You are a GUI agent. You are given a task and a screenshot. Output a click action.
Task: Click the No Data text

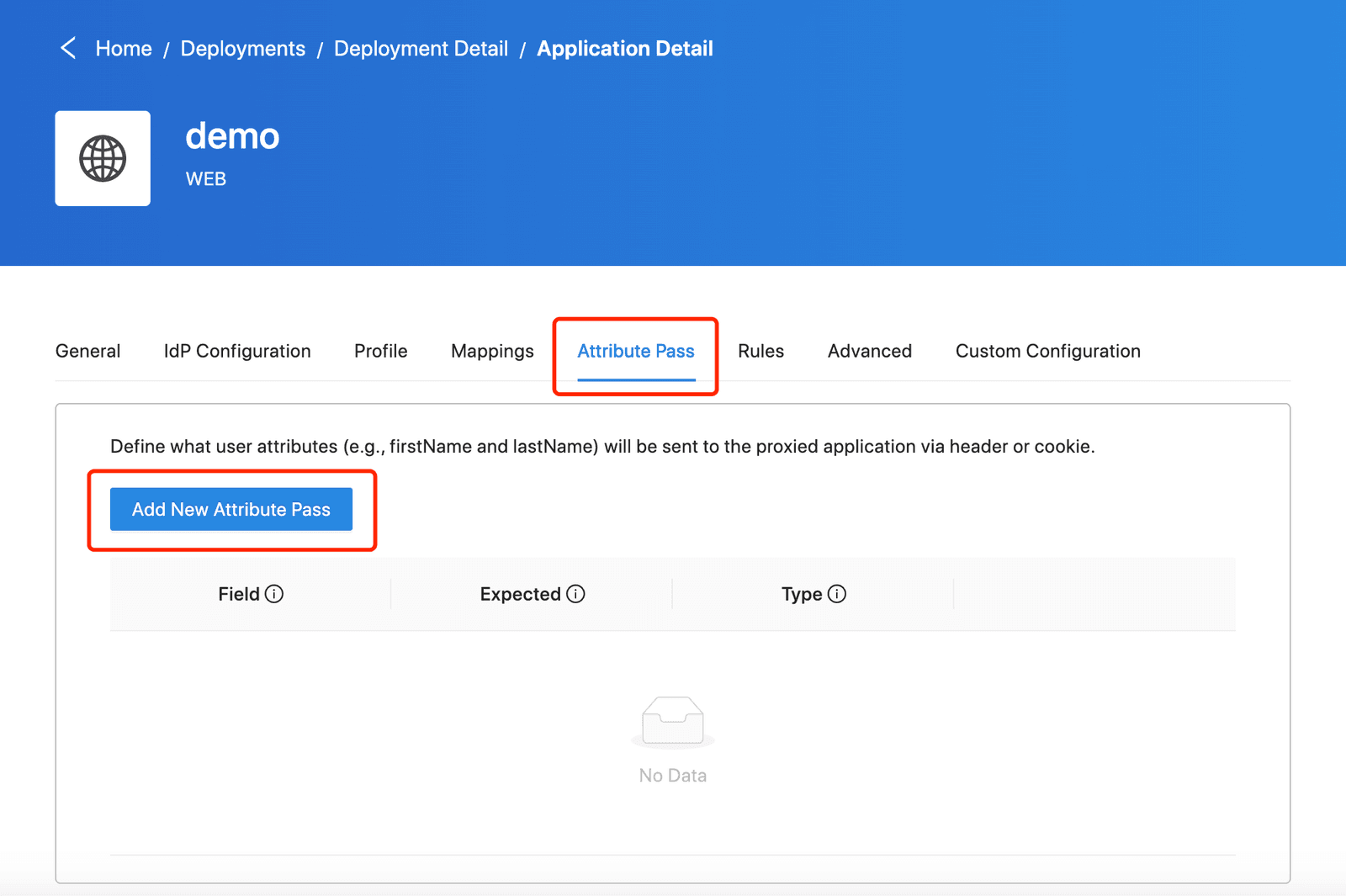tap(673, 776)
